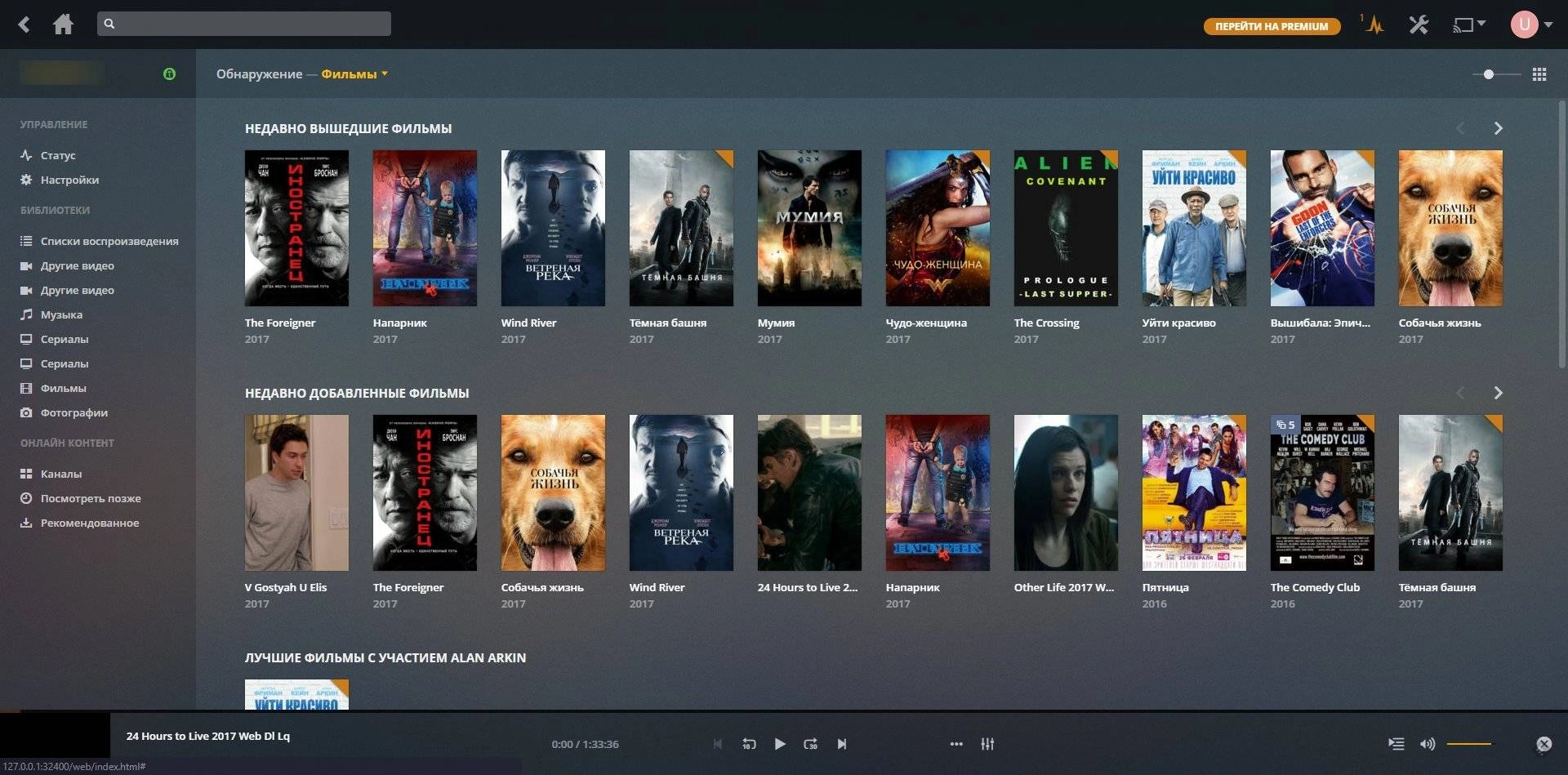Close the player with the X icon
Image resolution: width=1568 pixels, height=775 pixels.
coord(1543,744)
